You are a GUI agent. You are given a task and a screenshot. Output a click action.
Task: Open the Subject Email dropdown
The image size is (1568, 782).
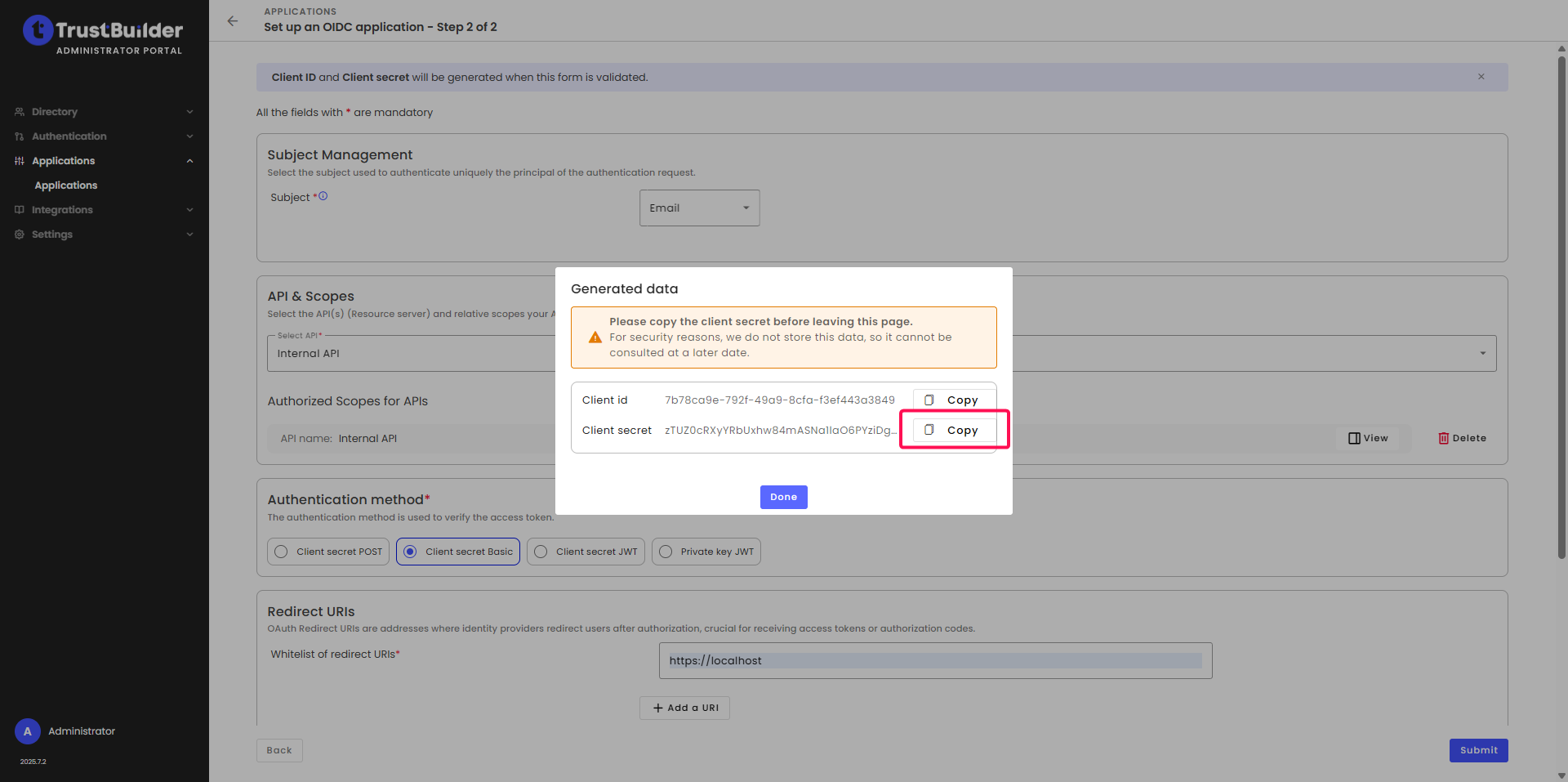(699, 208)
